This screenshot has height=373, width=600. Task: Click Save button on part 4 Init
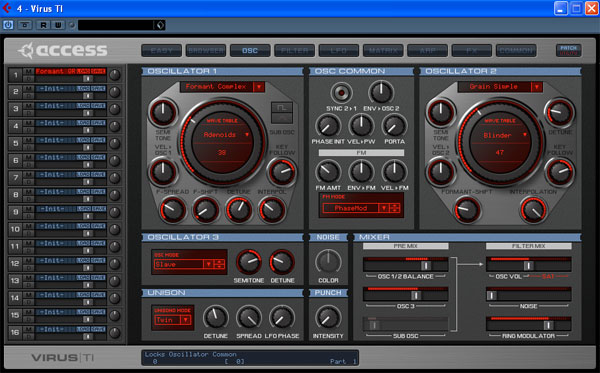pos(98,123)
